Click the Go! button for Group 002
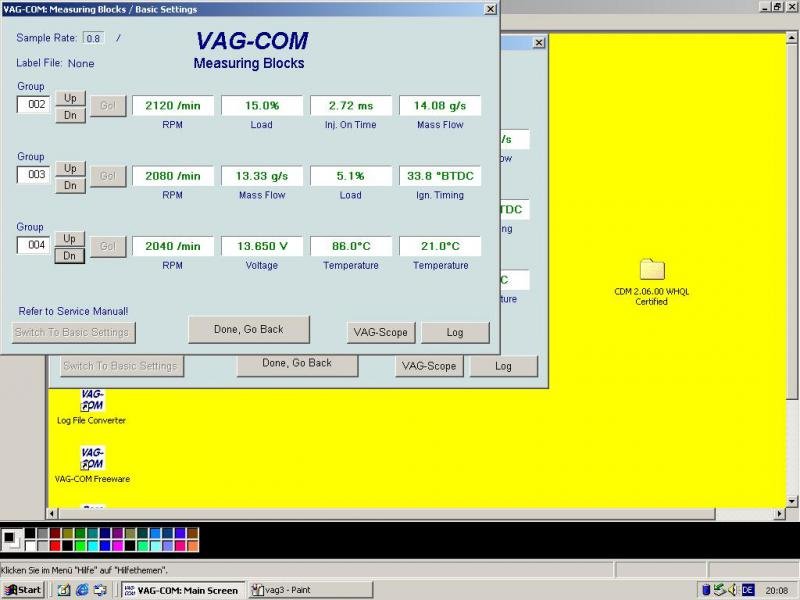Viewport: 800px width, 600px height. [108, 105]
